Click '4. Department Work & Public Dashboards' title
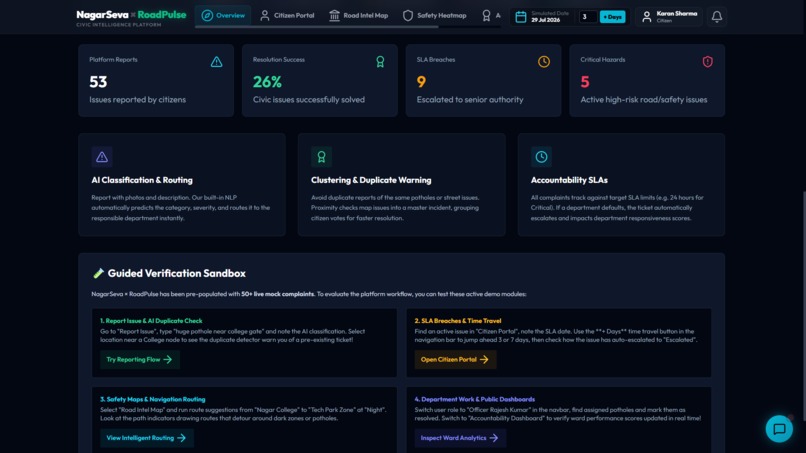806x453 pixels. pyautogui.click(x=474, y=399)
